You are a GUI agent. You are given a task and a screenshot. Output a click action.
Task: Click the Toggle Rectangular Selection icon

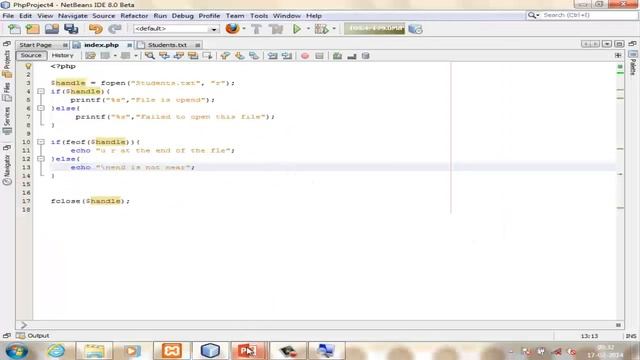pyautogui.click(x=207, y=56)
